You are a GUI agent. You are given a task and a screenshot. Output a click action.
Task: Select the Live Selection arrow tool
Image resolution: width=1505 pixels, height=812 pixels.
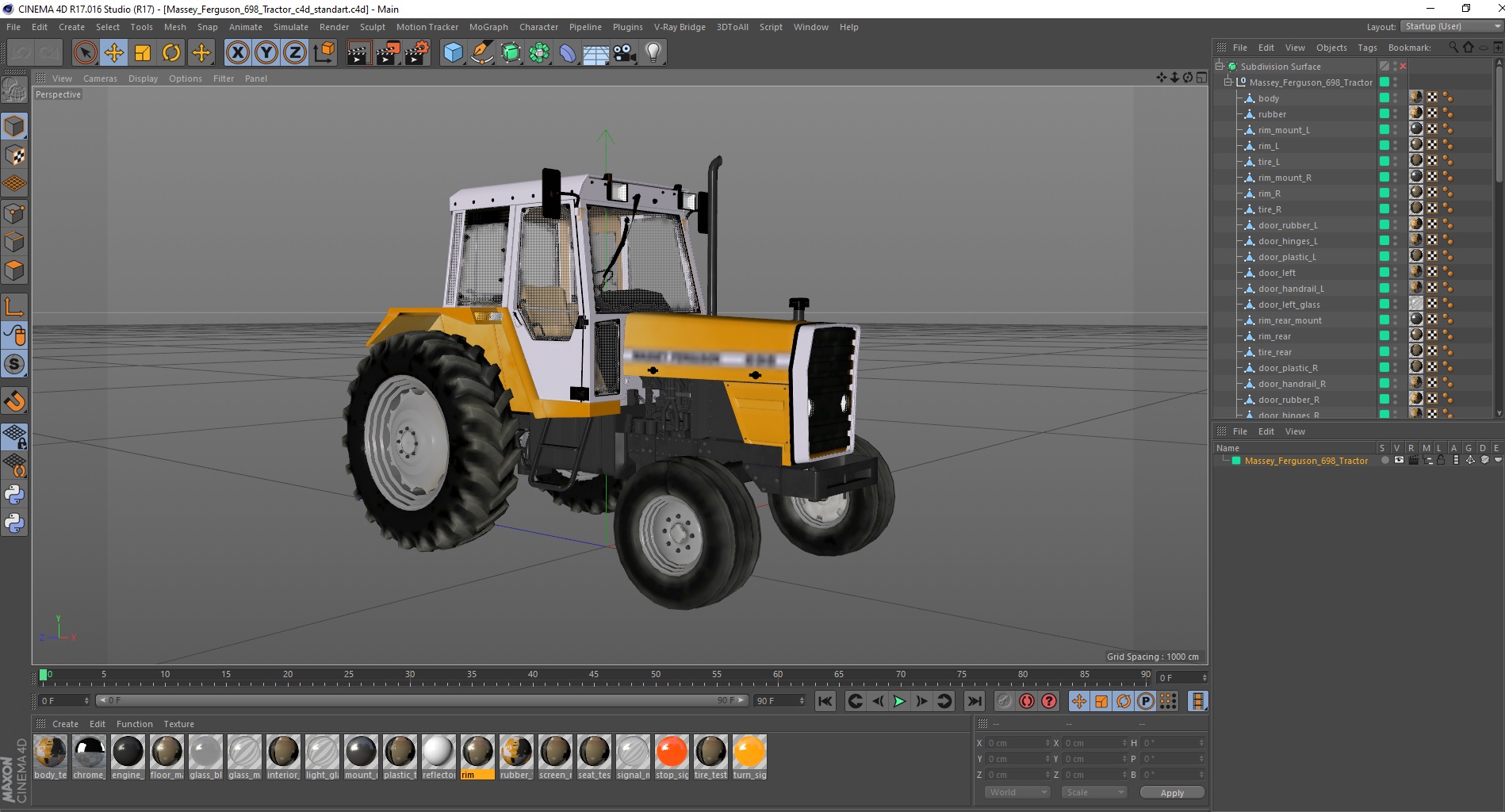click(85, 53)
